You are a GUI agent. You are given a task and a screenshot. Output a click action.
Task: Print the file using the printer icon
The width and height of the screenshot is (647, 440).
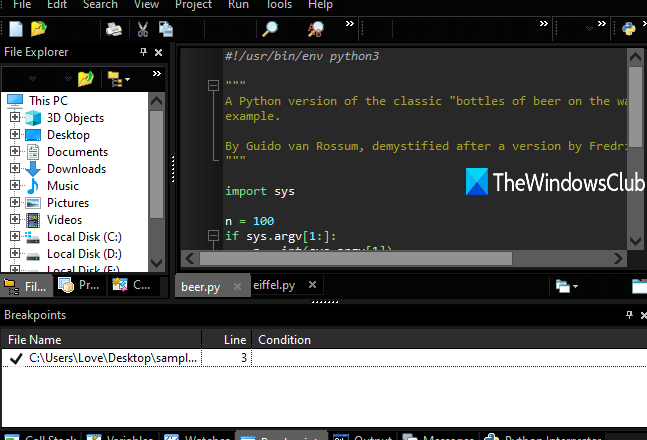point(114,29)
